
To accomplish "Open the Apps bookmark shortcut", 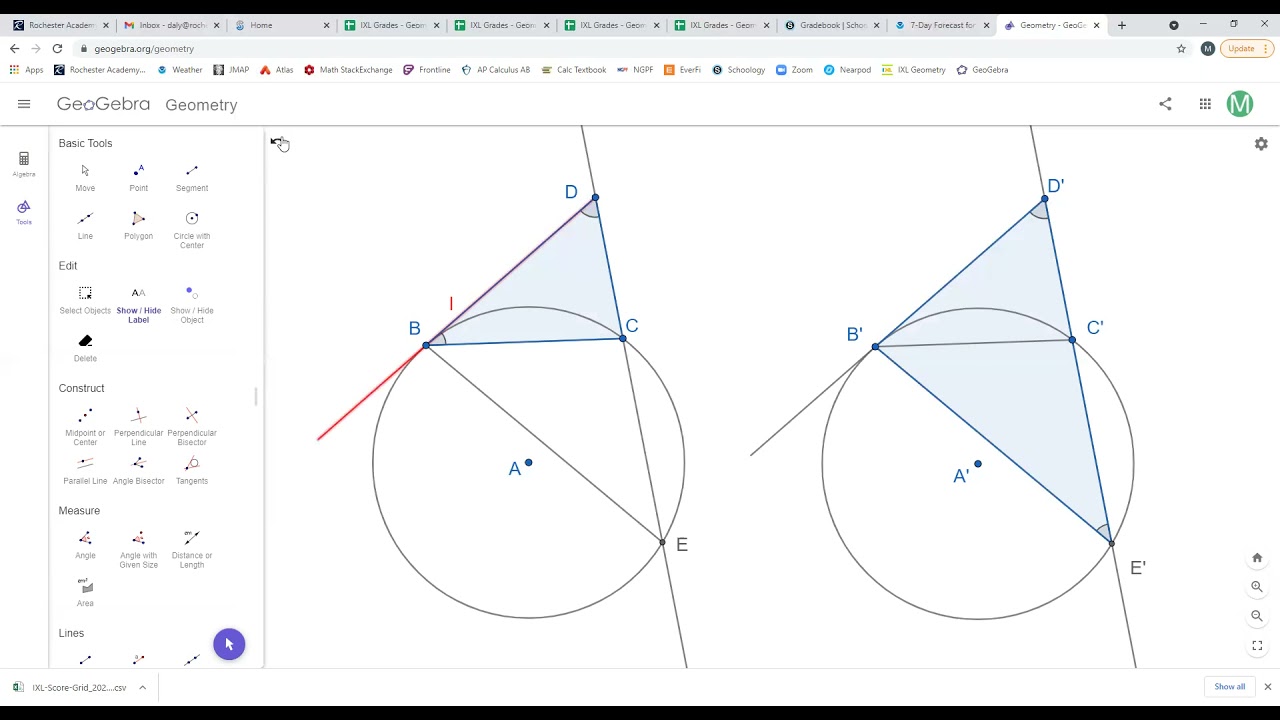I will pyautogui.click(x=26, y=70).
